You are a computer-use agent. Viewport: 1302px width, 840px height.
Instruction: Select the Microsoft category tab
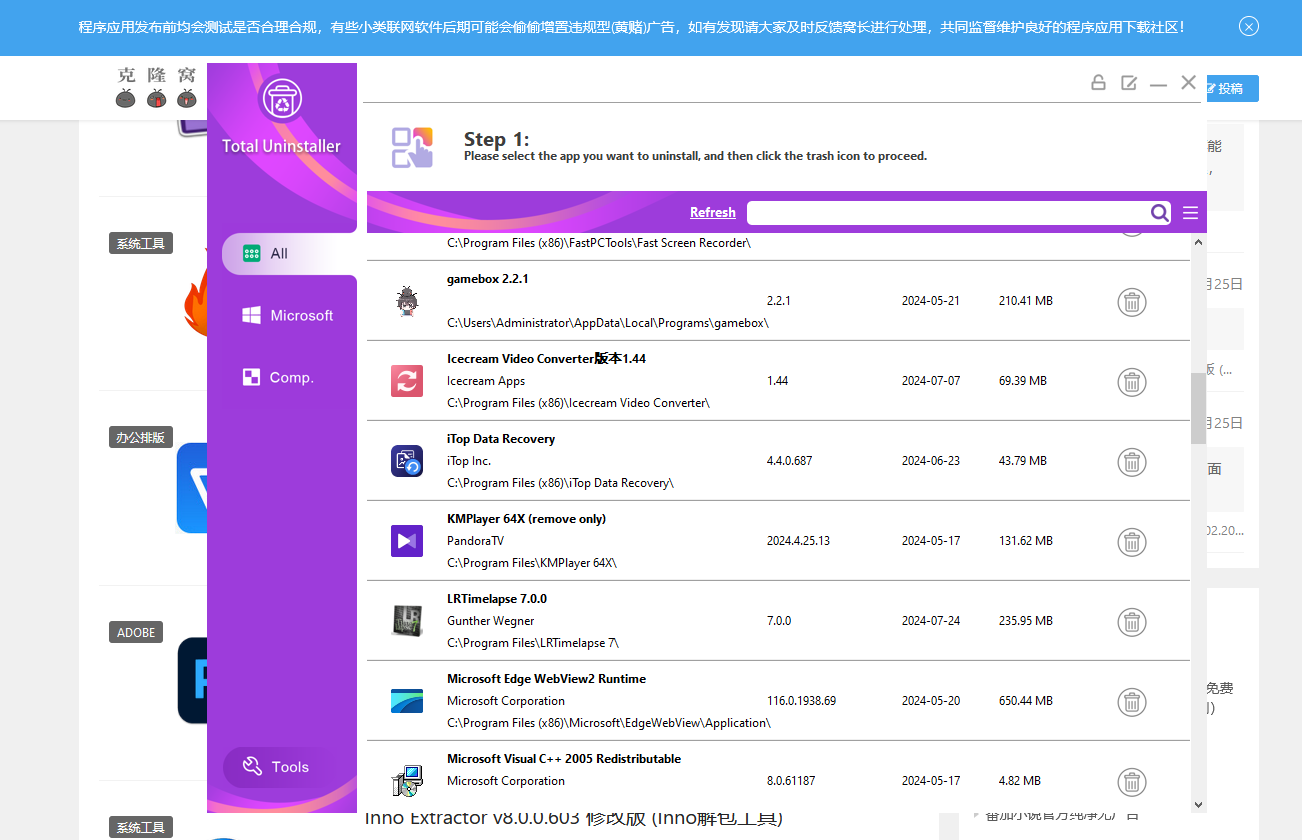[289, 316]
